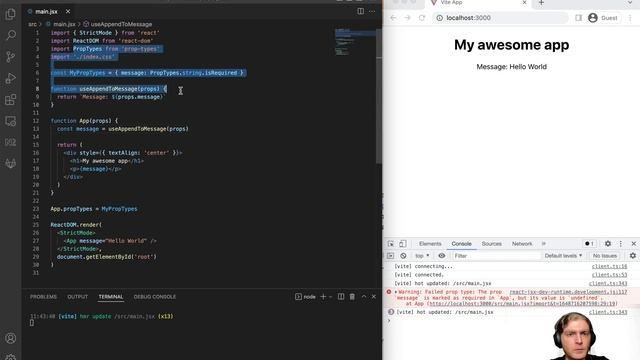Image resolution: width=640 pixels, height=360 pixels.
Task: Open the Default levels dropdown
Action: click(x=563, y=256)
